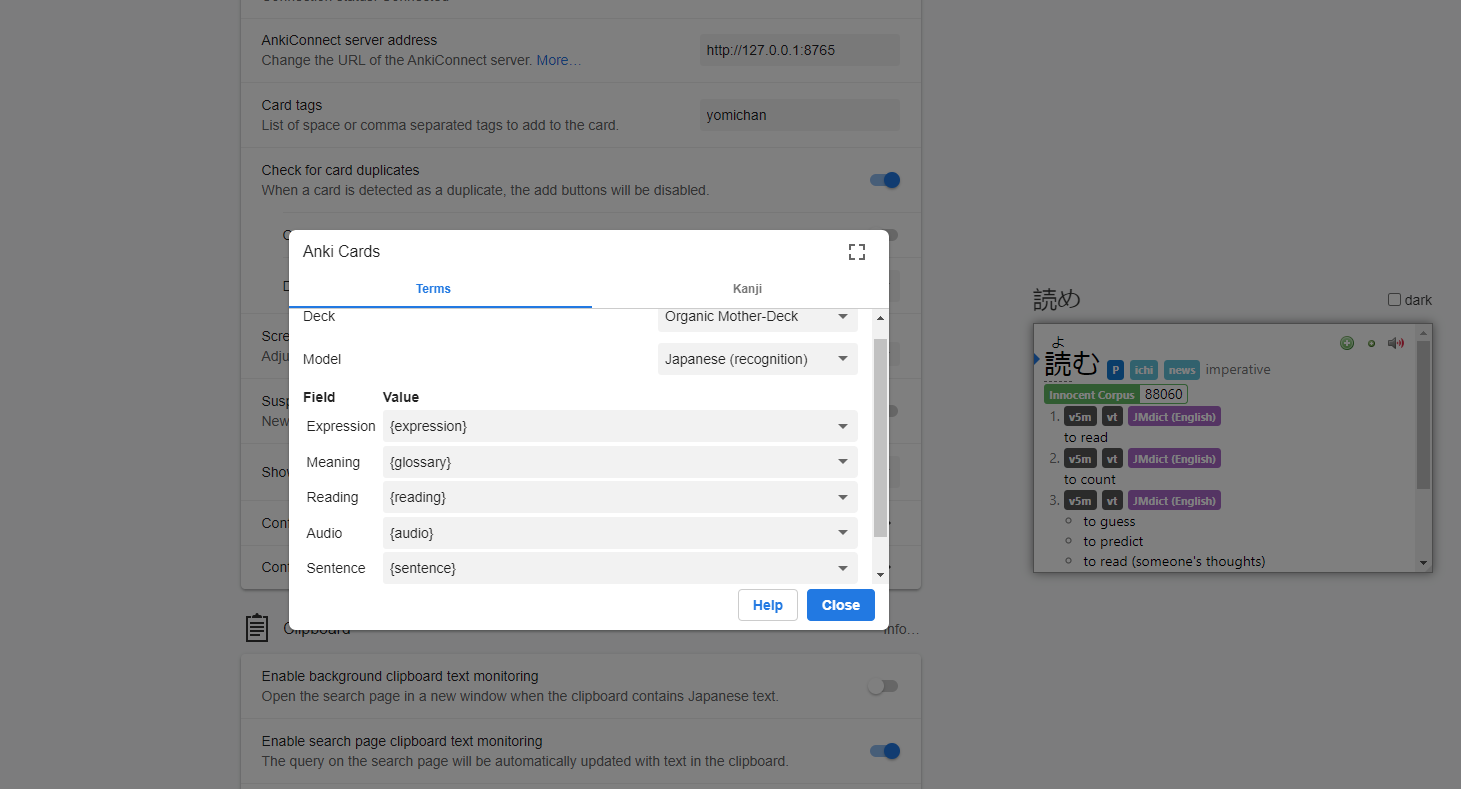Open the marker arrow for the Audio field
The height and width of the screenshot is (789, 1461).
pos(843,533)
